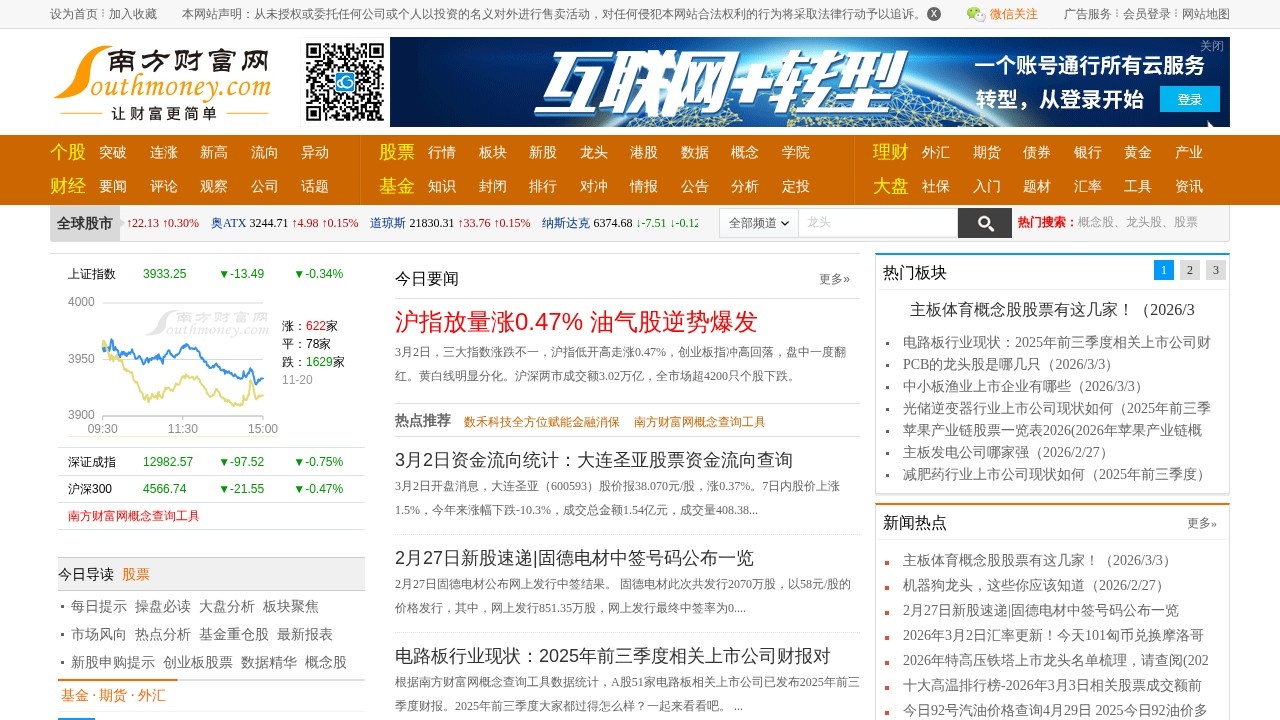
Task: Open the 港股 menu item
Action: 644,152
